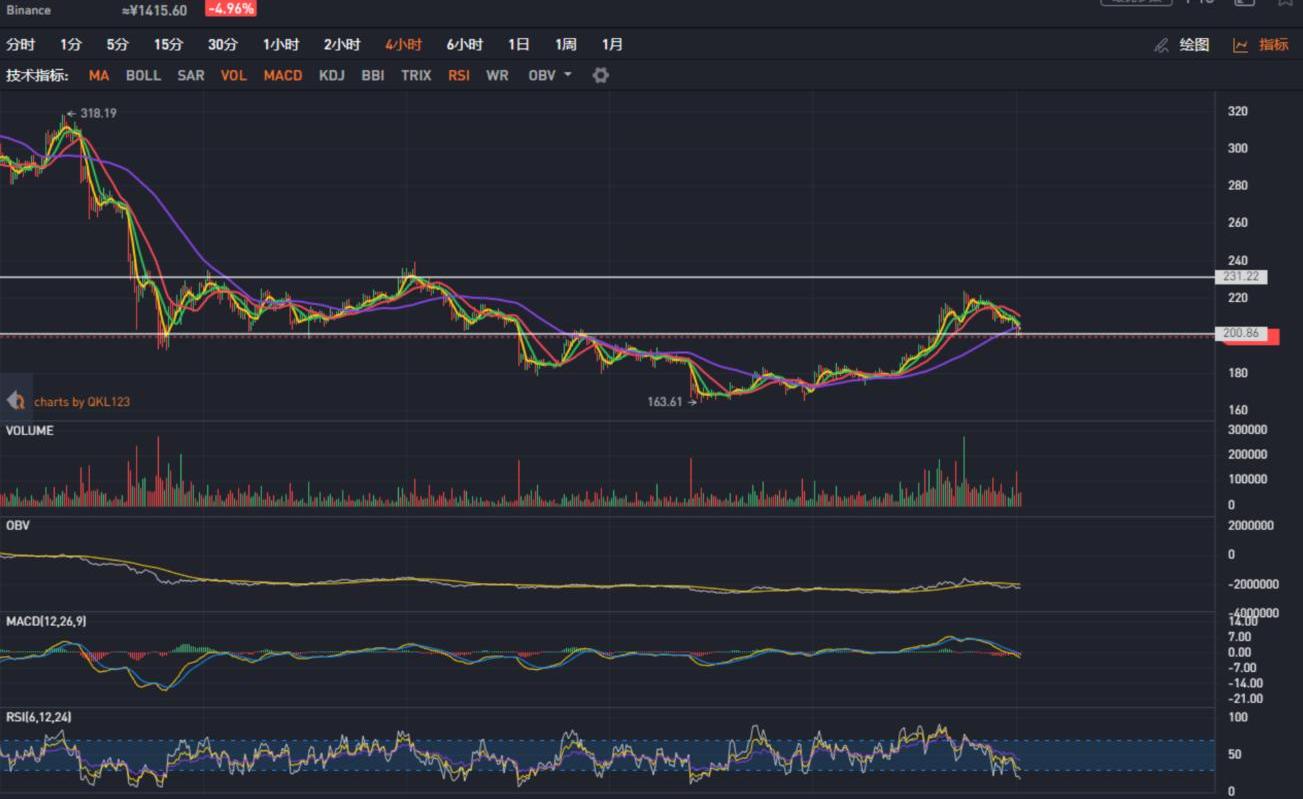Screen dimensions: 1303x799
Task: Select the 1日 timeframe tab
Action: click(x=518, y=44)
